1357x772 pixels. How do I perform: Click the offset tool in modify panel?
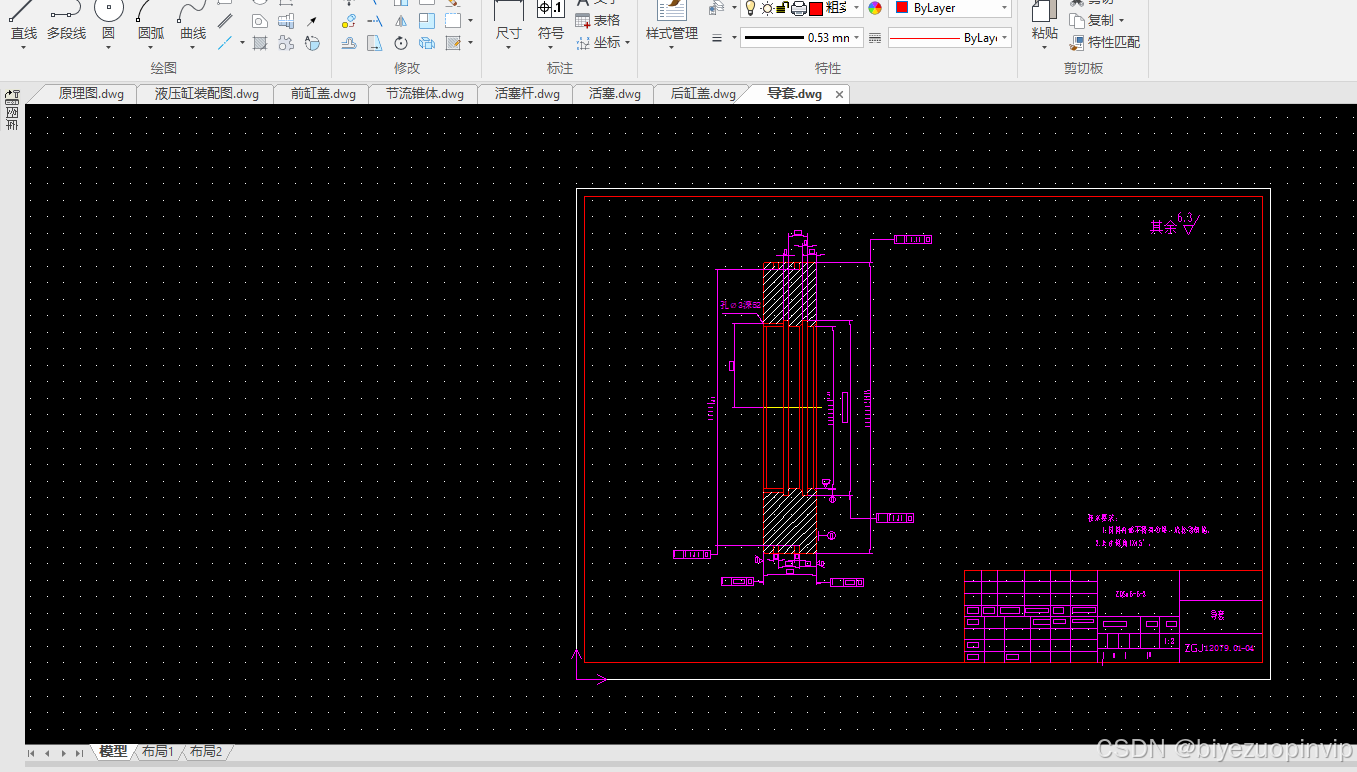click(348, 43)
